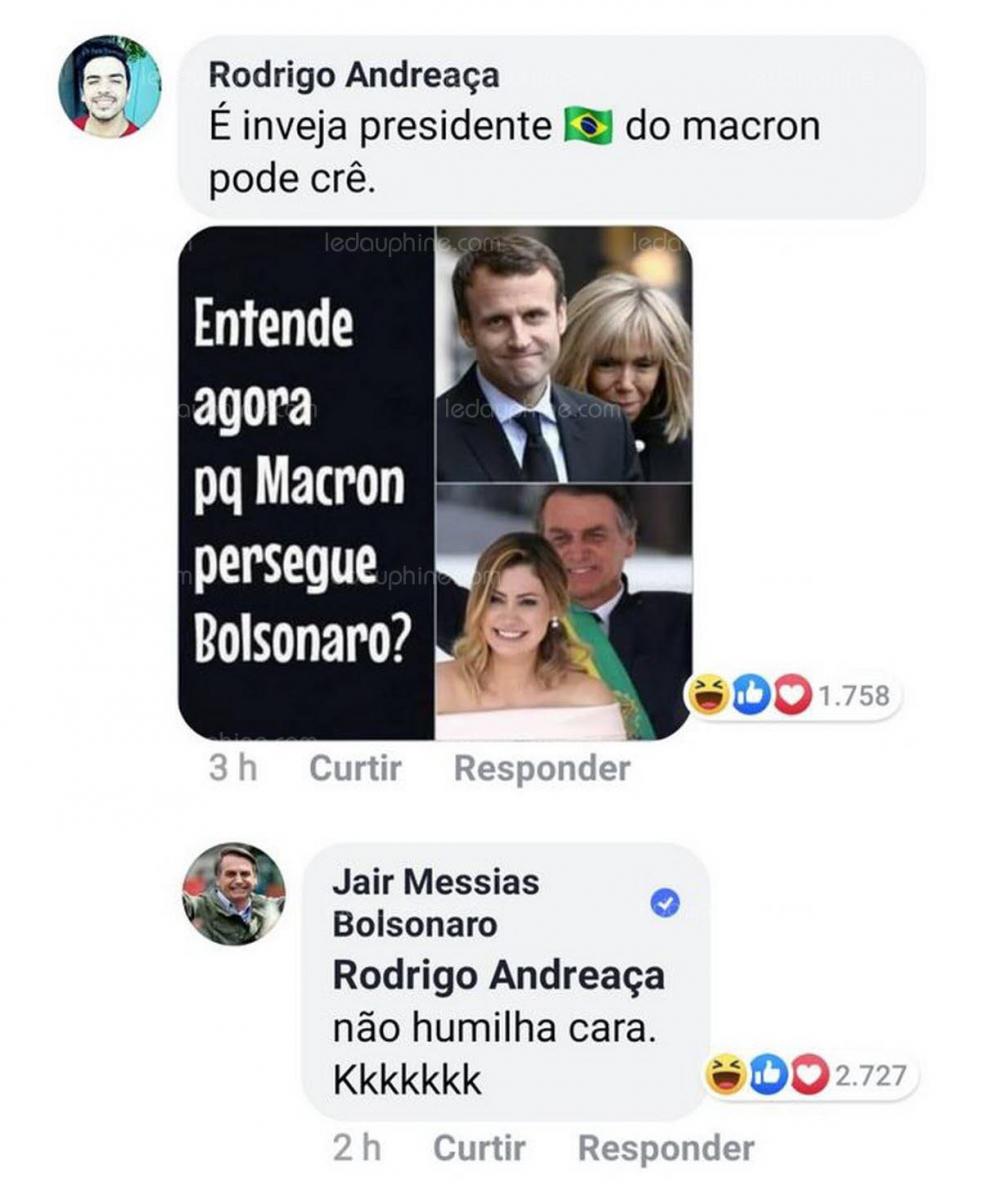Open the Macron and Bolsonaro meme image
The height and width of the screenshot is (1200, 982).
(435, 483)
